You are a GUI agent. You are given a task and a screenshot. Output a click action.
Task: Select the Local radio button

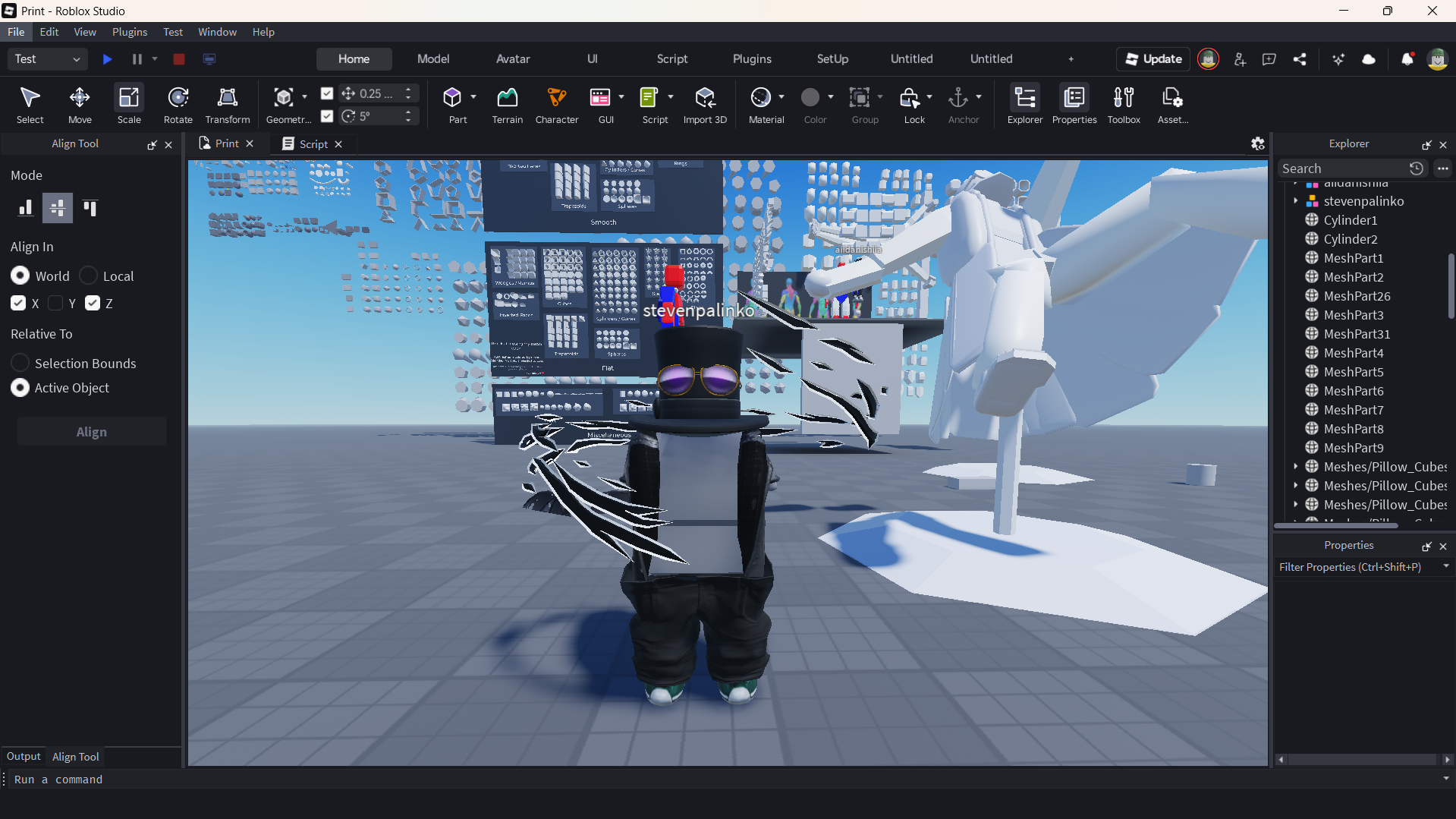pyautogui.click(x=88, y=276)
